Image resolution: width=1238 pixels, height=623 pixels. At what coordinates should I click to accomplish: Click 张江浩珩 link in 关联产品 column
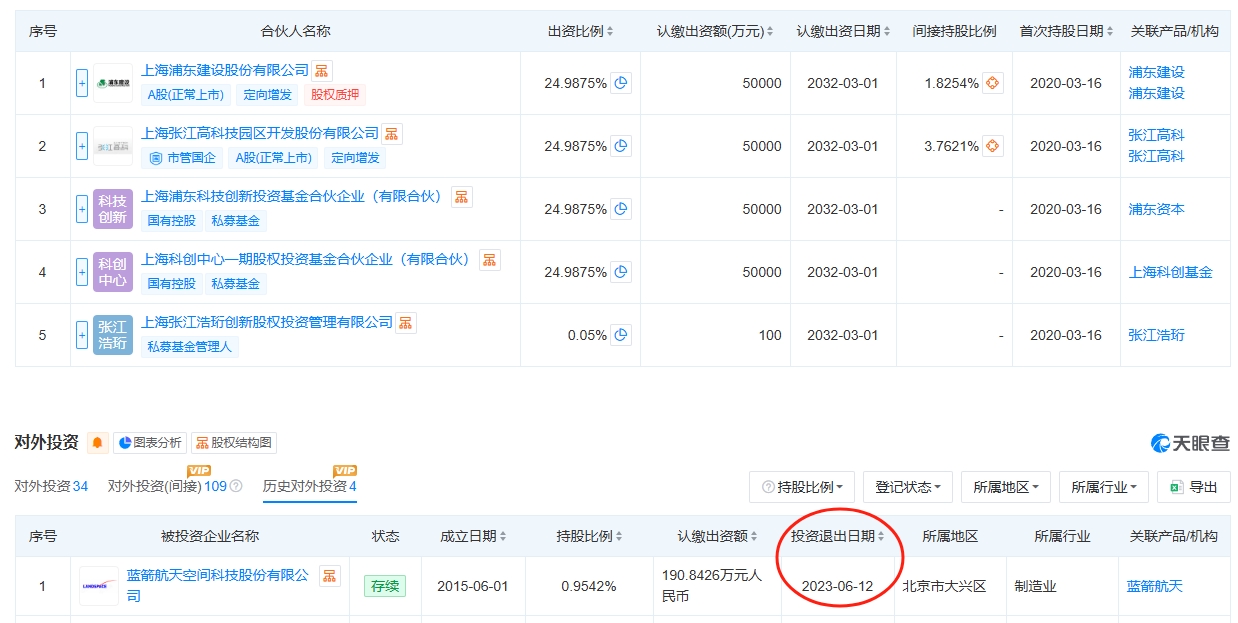(1156, 335)
